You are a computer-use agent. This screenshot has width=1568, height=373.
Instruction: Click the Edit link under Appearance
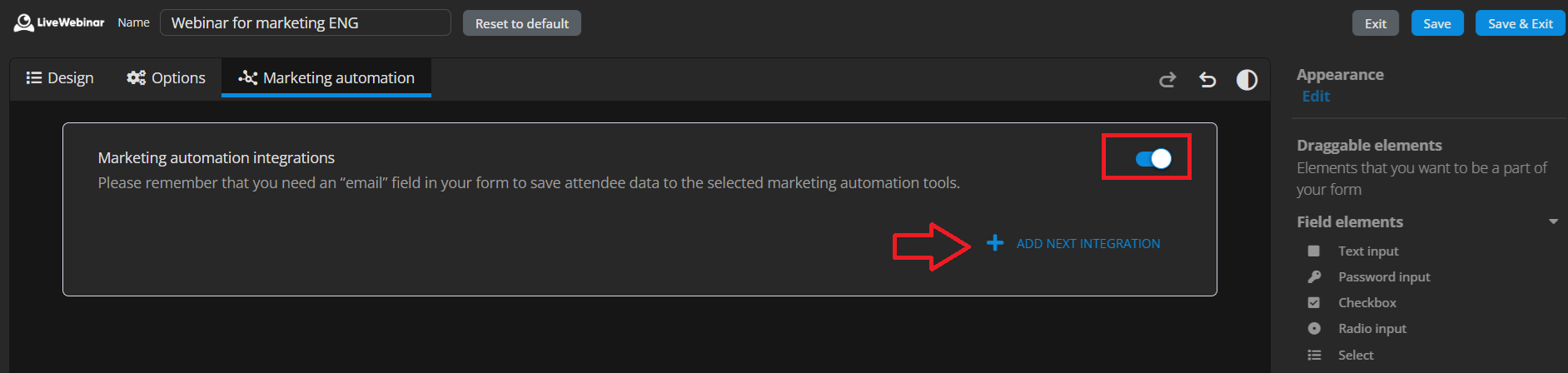click(1316, 97)
